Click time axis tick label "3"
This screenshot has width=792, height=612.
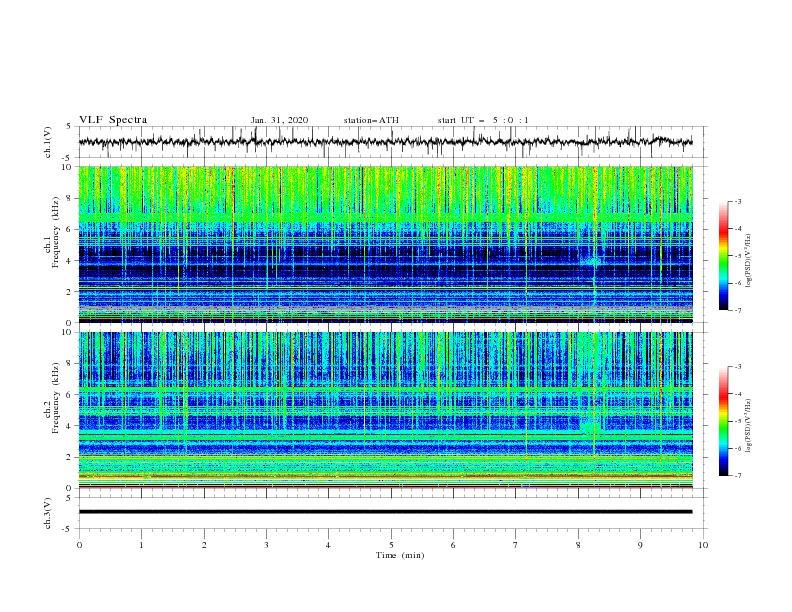[266, 545]
